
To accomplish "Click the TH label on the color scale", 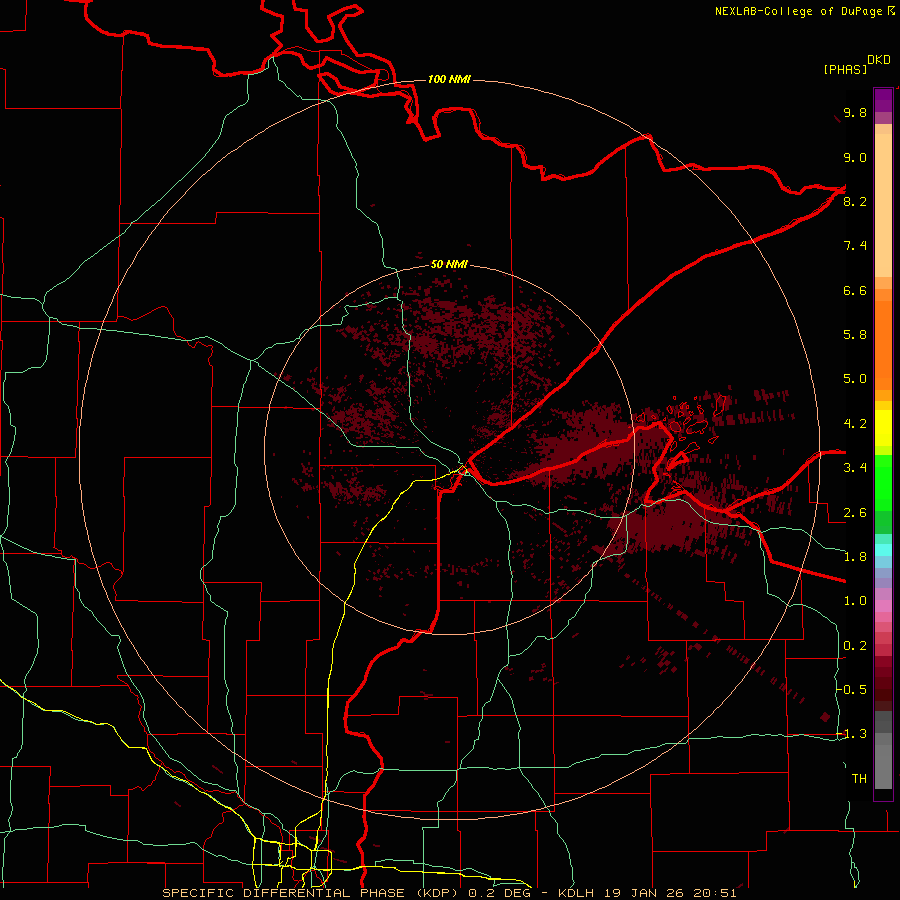I will [859, 779].
